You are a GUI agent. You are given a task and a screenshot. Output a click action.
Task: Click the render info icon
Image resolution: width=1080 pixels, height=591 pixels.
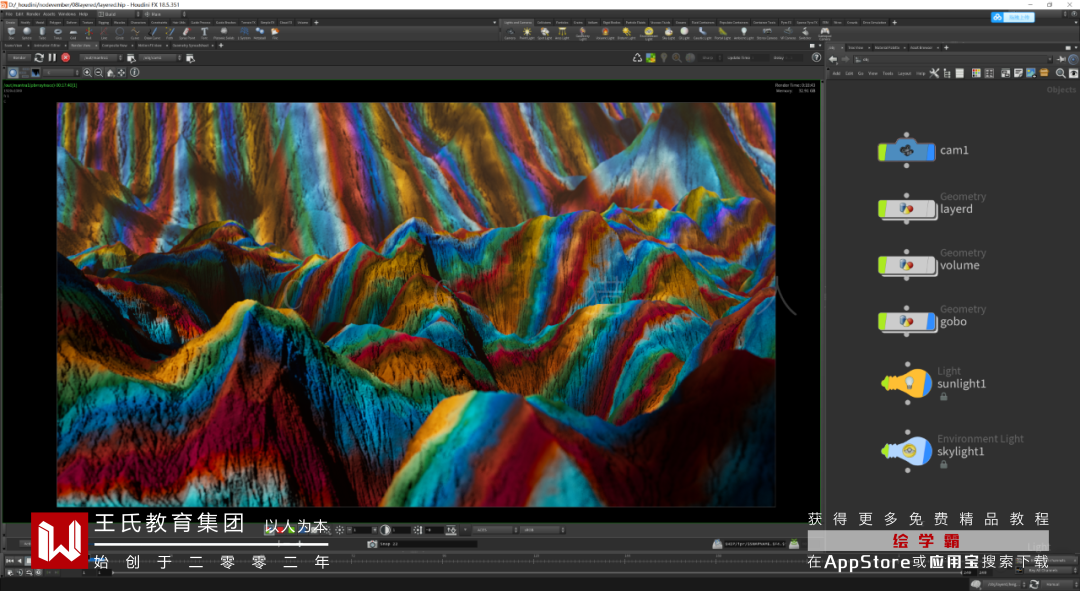(x=134, y=72)
